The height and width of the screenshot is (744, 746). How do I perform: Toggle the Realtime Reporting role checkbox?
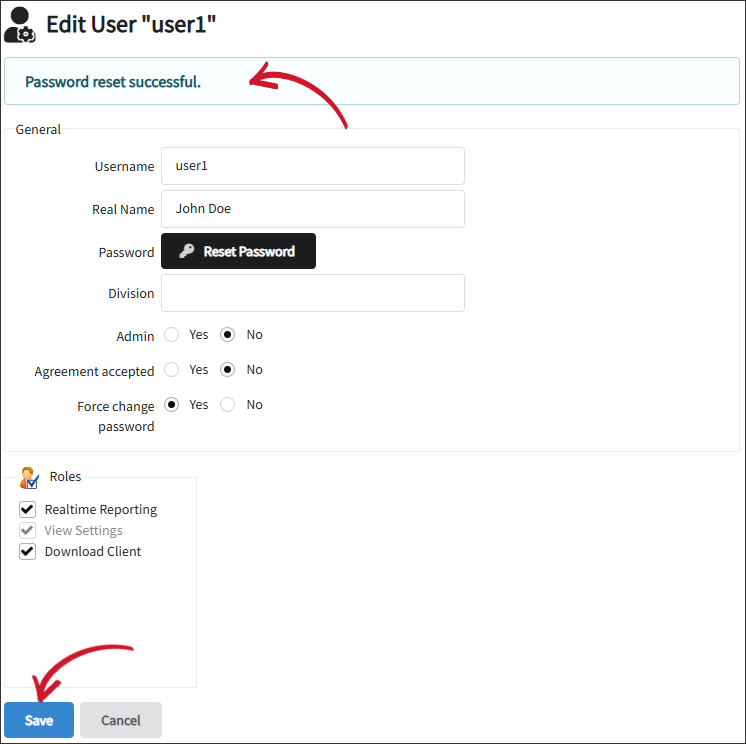pos(27,509)
